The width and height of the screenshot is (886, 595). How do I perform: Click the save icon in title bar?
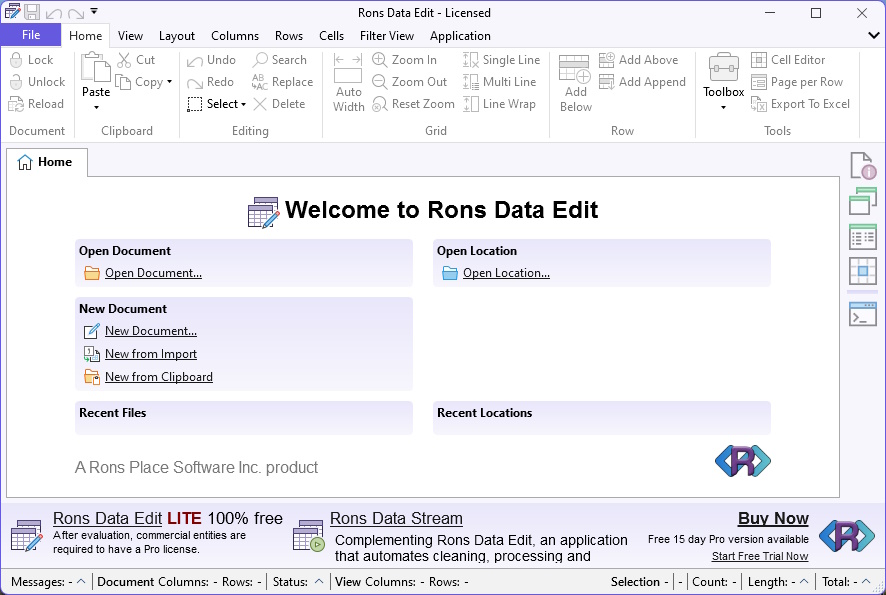pyautogui.click(x=32, y=12)
